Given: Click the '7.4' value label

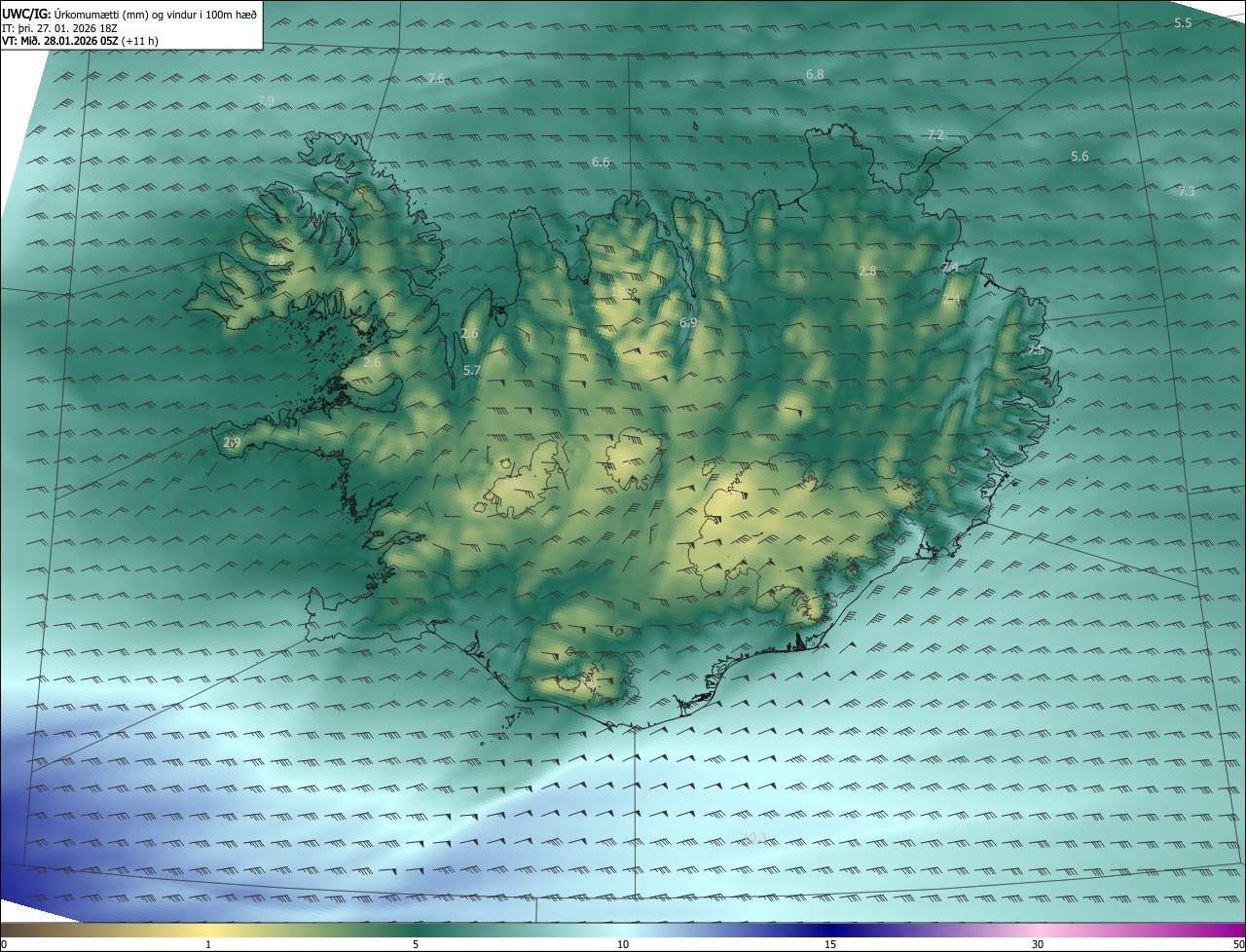Looking at the screenshot, I should pyautogui.click(x=951, y=267).
